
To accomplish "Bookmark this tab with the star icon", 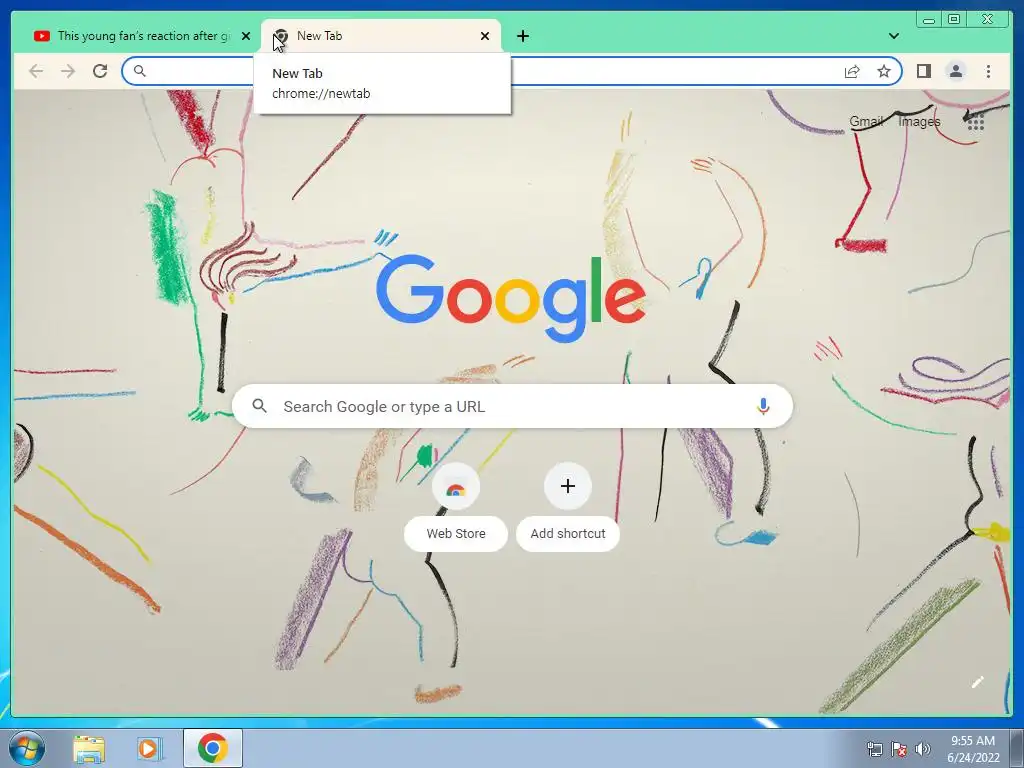I will pyautogui.click(x=884, y=71).
